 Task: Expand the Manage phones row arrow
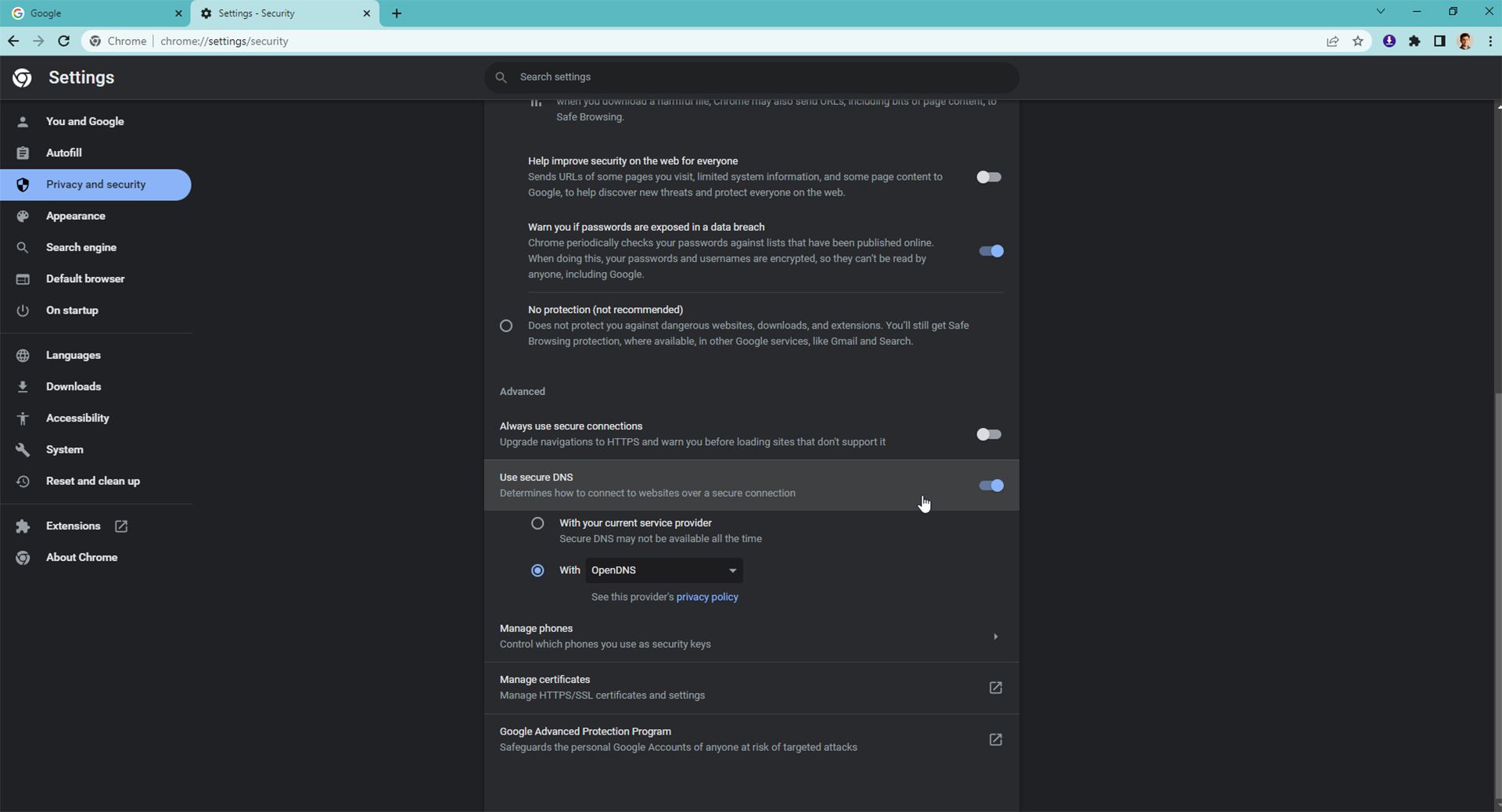(x=995, y=637)
